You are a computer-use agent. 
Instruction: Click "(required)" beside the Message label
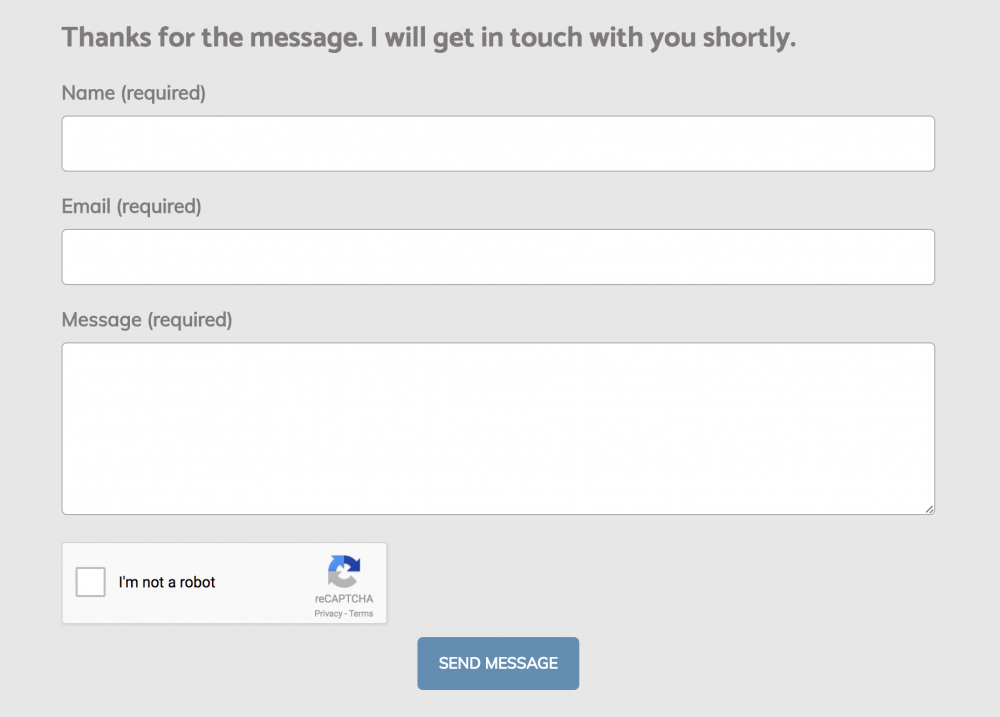coord(190,320)
